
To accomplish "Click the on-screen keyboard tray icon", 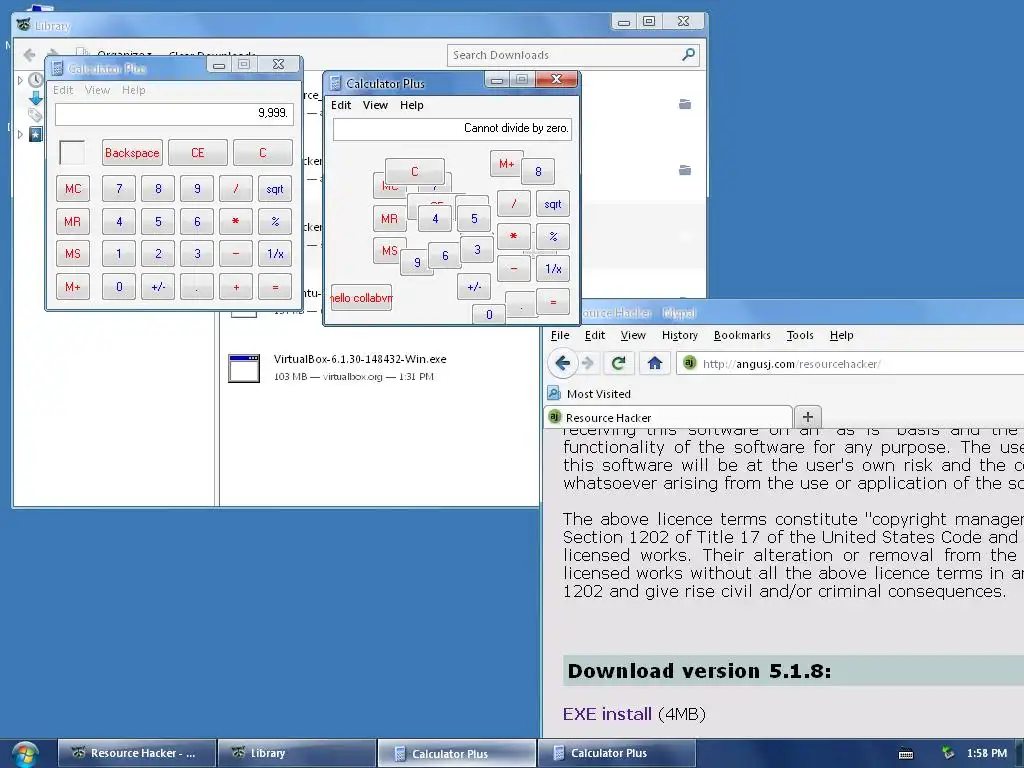I will pos(906,754).
